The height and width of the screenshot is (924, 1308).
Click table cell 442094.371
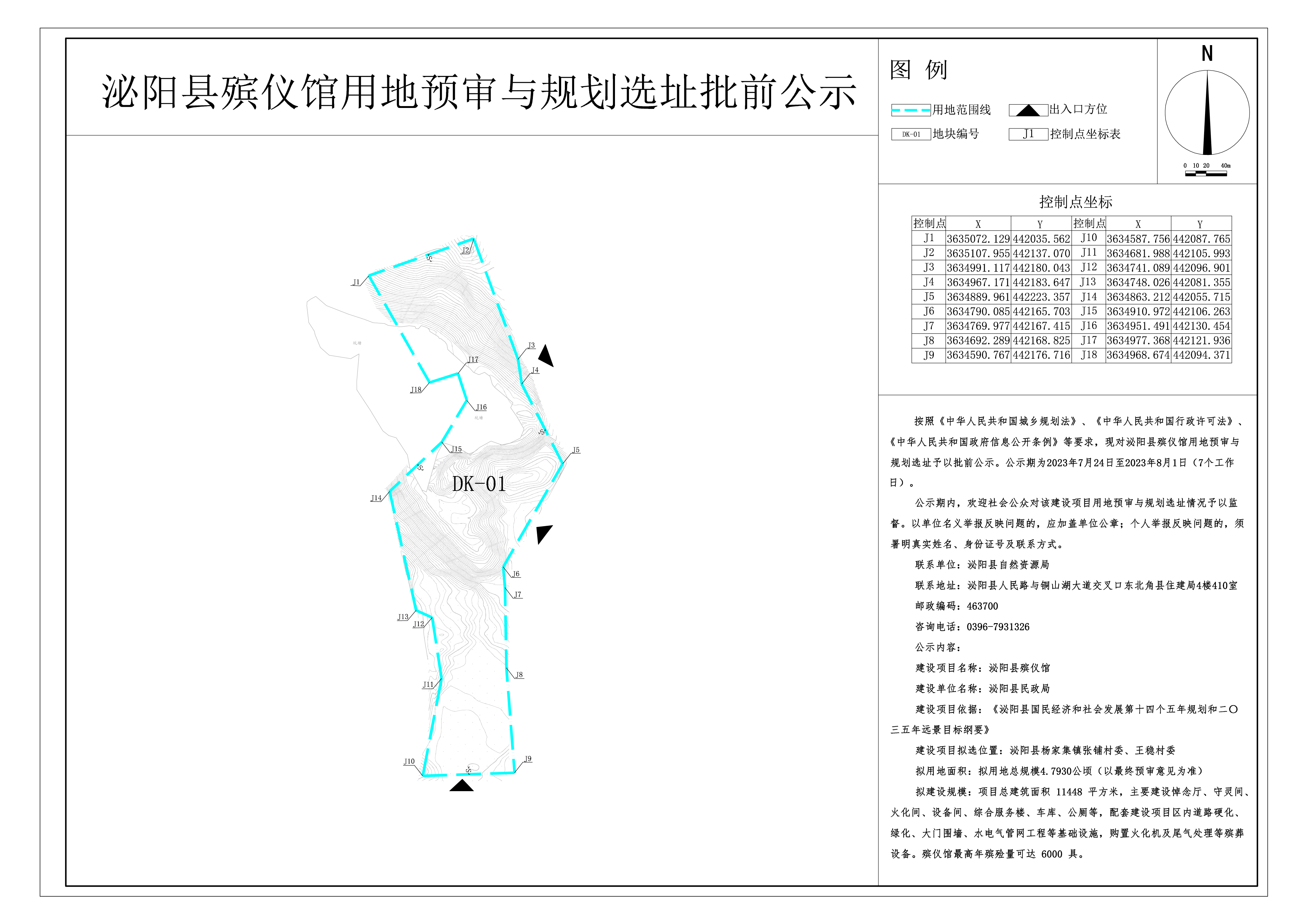tap(1202, 355)
